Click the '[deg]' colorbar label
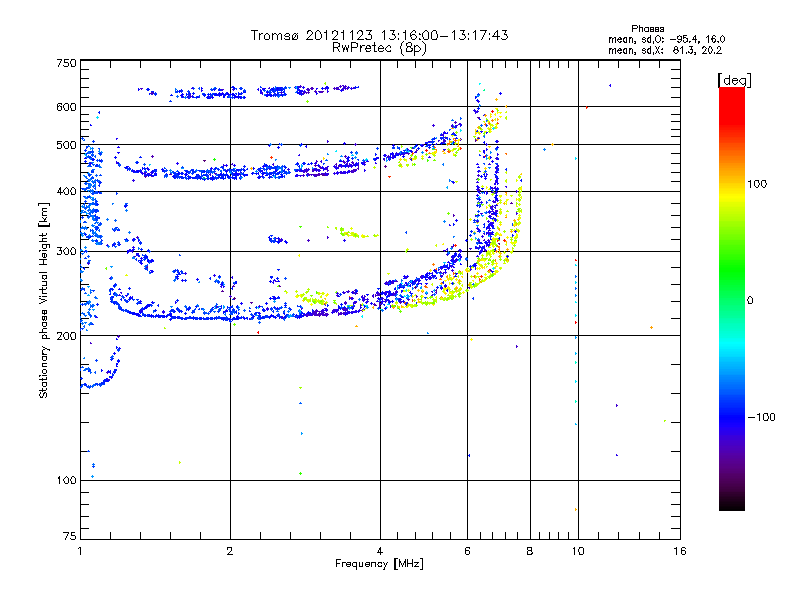 pyautogui.click(x=734, y=80)
